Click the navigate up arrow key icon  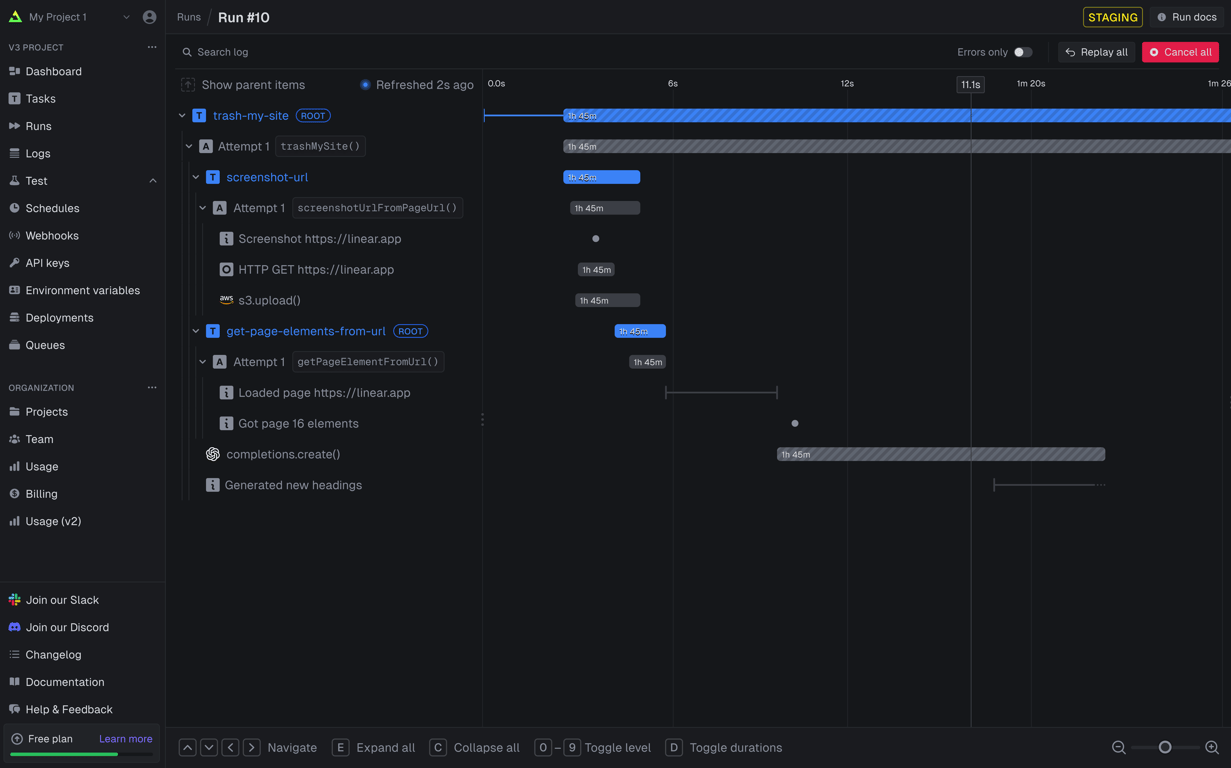pos(187,748)
